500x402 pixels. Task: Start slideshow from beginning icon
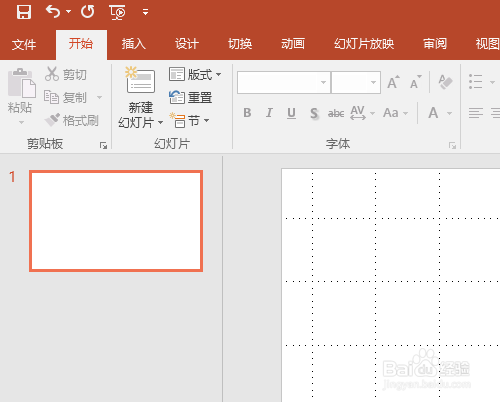pyautogui.click(x=117, y=13)
